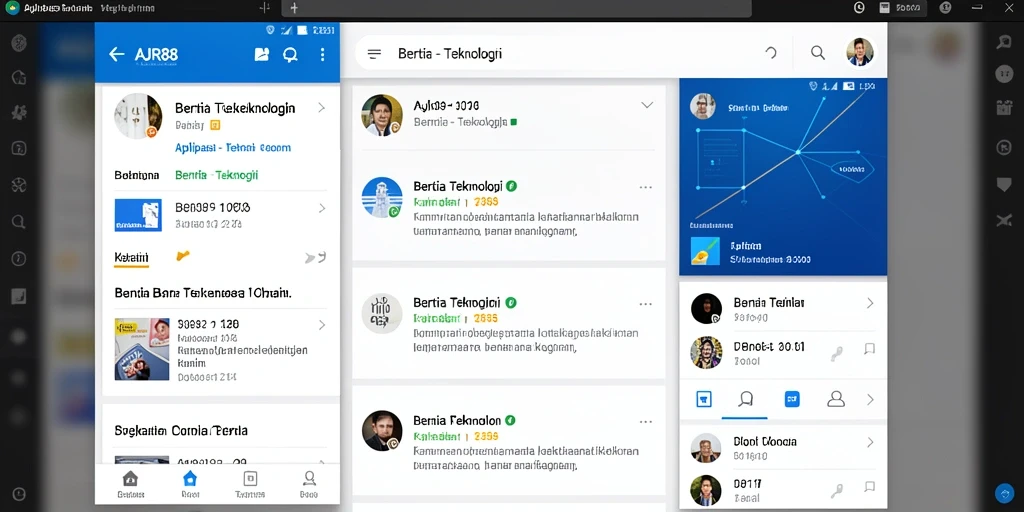Select the chat bubble tab in the right panel
The height and width of the screenshot is (512, 1024).
coord(745,399)
